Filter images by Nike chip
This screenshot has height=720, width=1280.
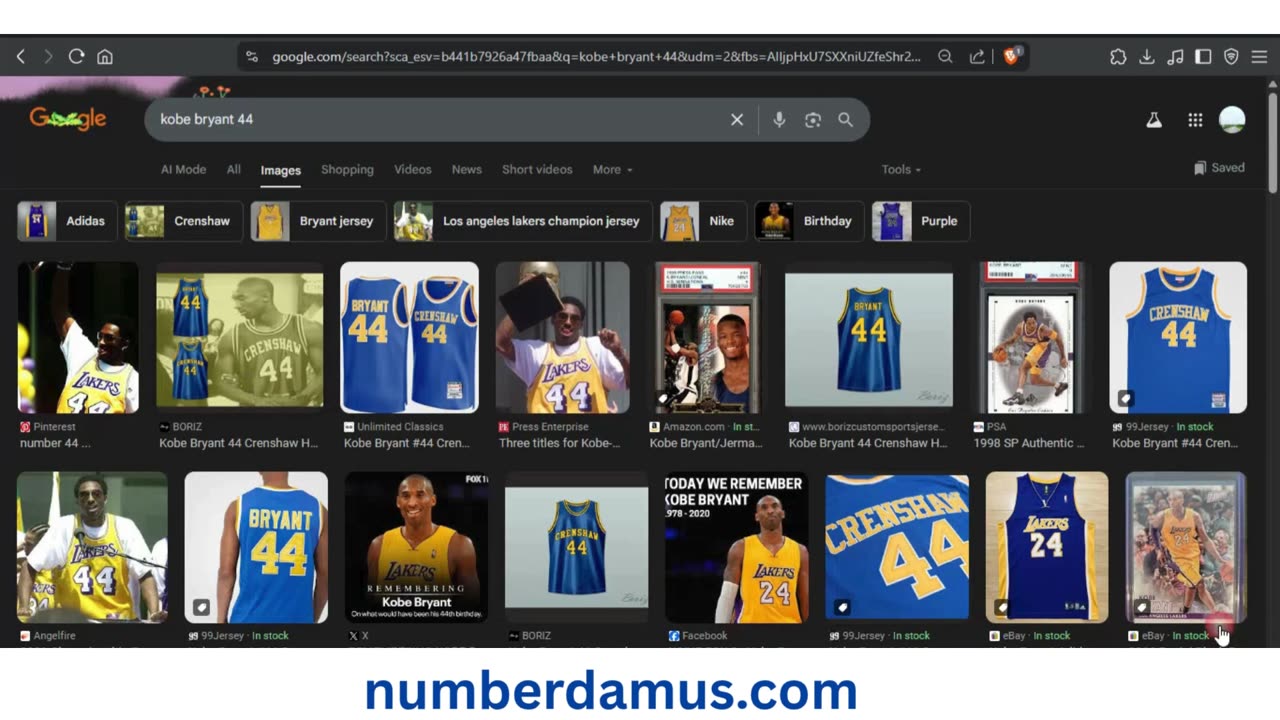pos(704,221)
